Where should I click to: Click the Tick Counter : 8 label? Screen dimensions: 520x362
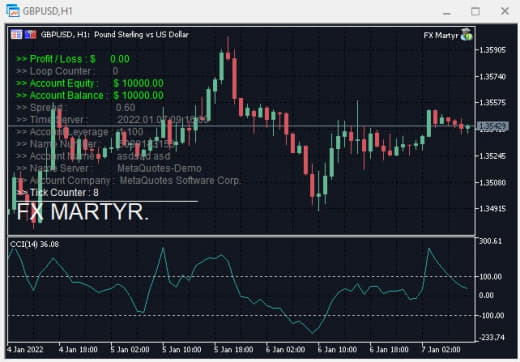pyautogui.click(x=57, y=193)
